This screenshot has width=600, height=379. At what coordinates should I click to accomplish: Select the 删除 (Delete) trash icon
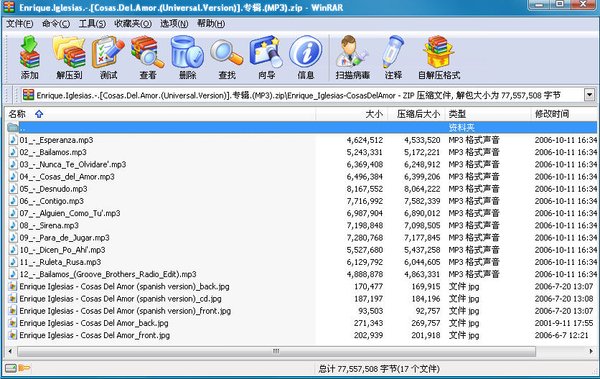(x=187, y=52)
